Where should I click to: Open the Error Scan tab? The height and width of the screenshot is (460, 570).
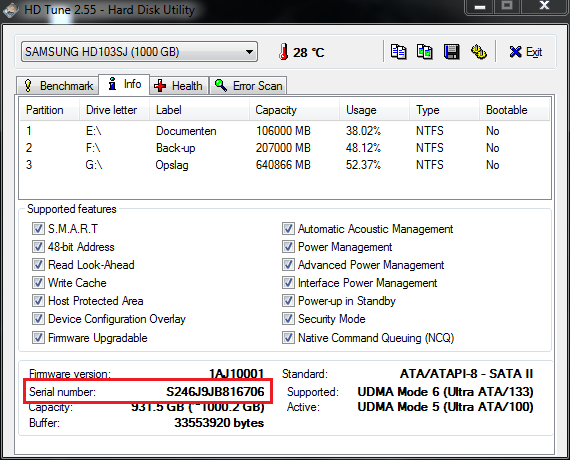click(249, 86)
